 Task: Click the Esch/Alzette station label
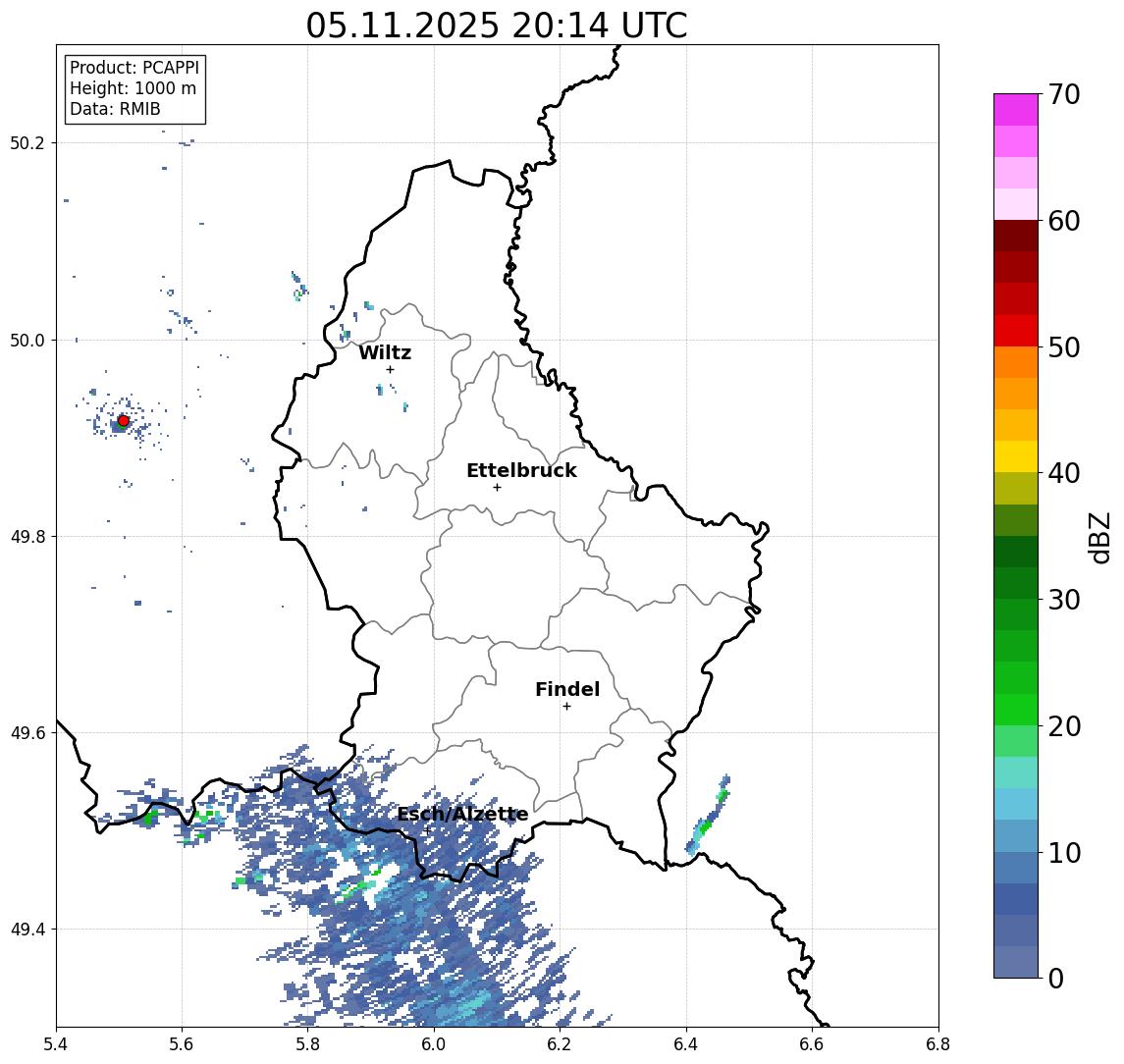(462, 815)
